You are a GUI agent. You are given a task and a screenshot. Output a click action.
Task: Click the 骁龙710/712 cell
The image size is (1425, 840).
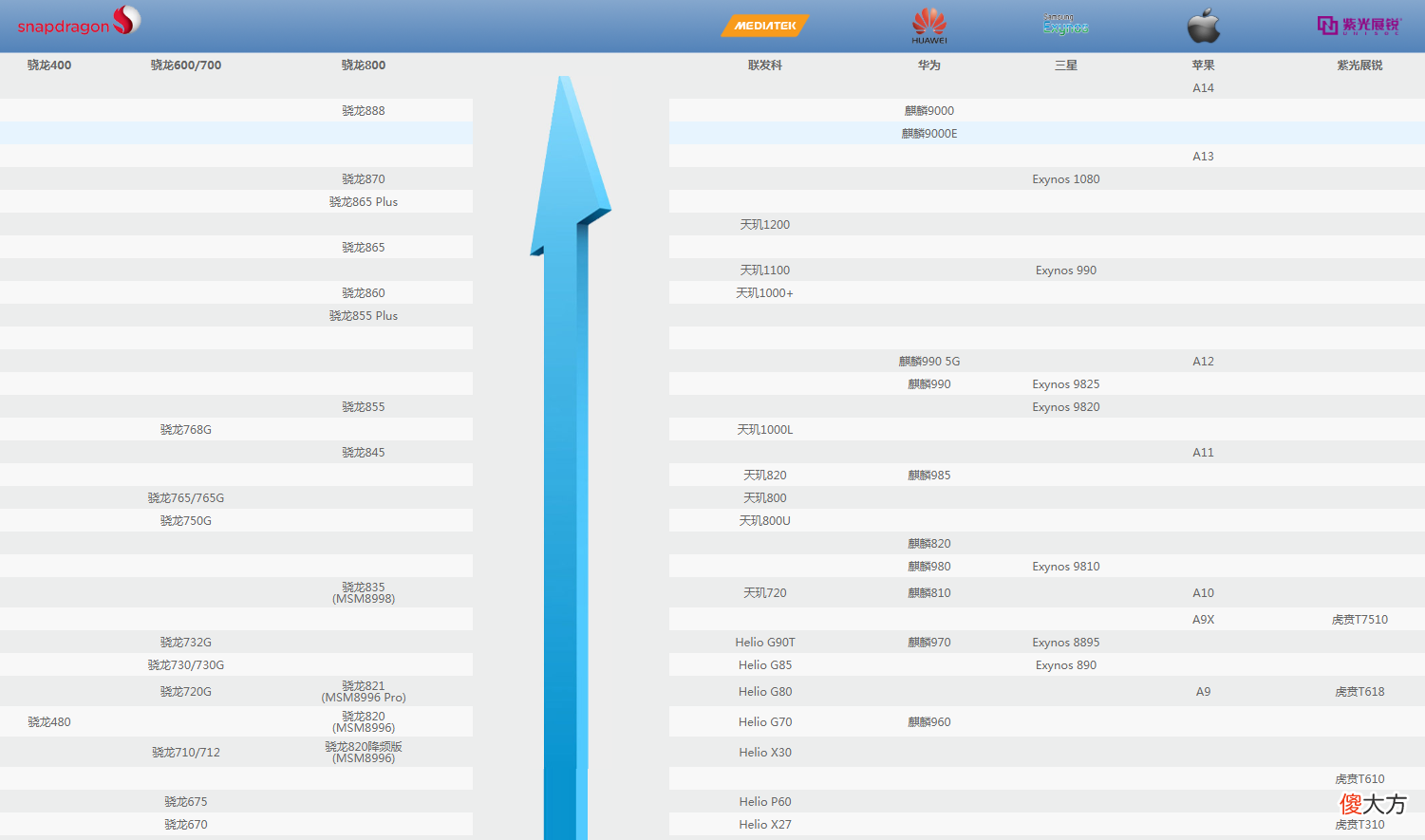(x=186, y=753)
